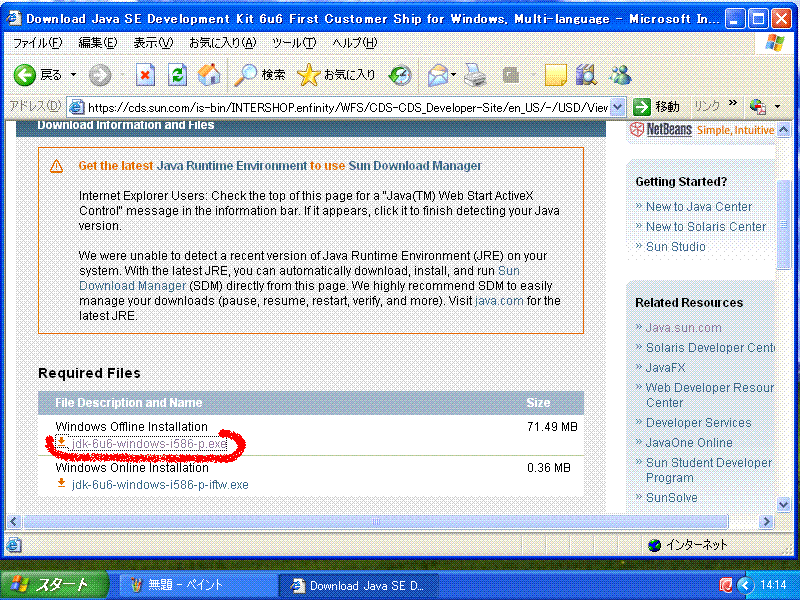The width and height of the screenshot is (800, 600).
Task: Click the 14:14 system clock
Action: (x=772, y=585)
